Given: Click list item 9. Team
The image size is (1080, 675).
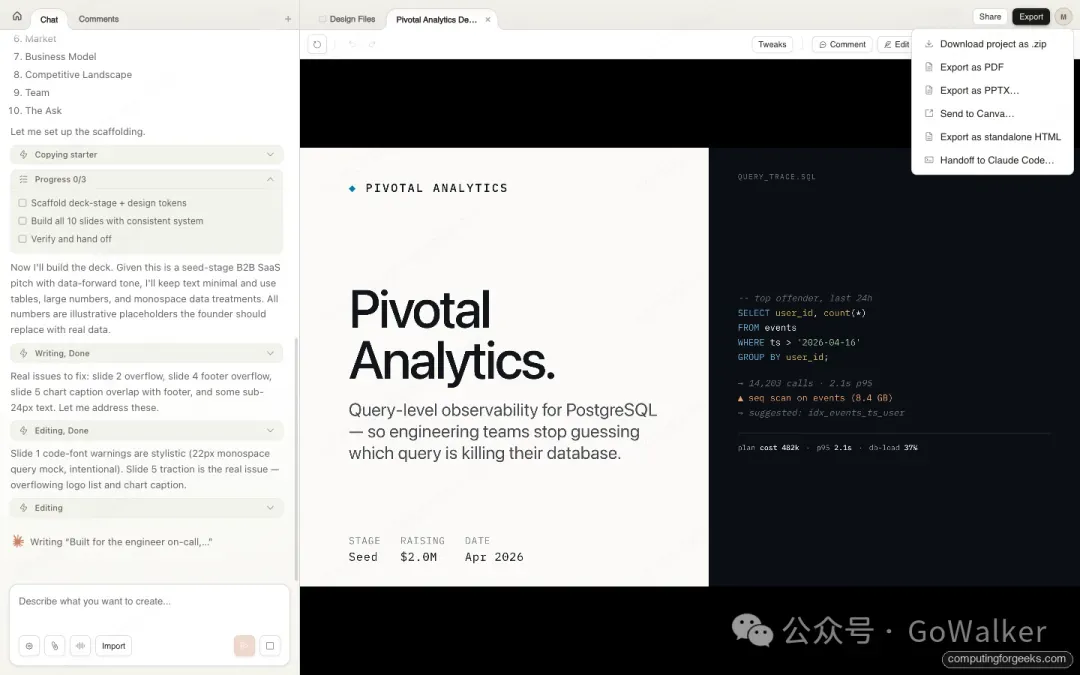Looking at the screenshot, I should click(32, 92).
